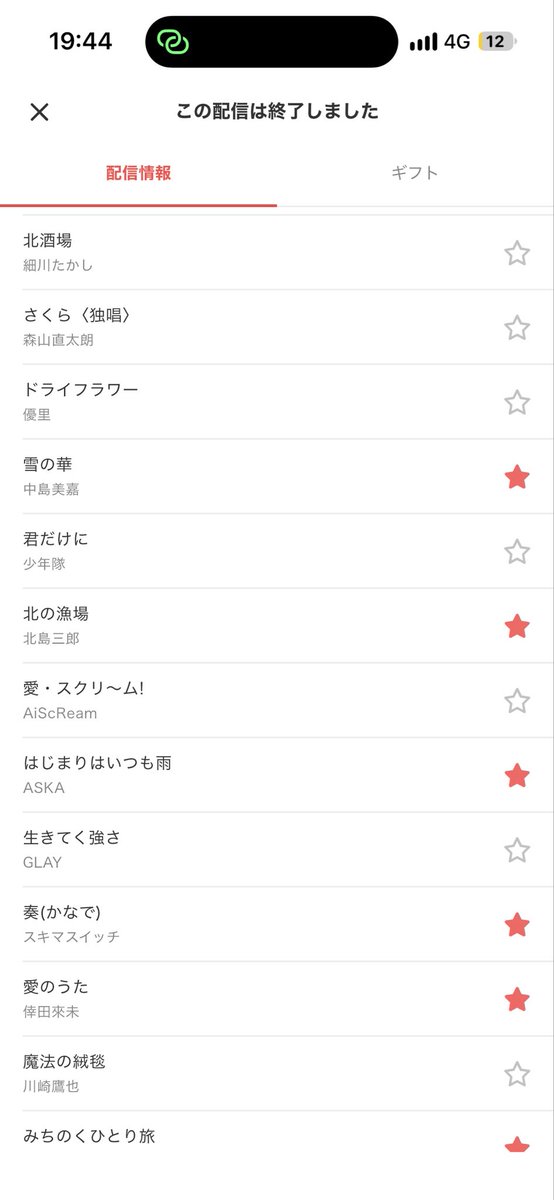
Task: Select the 愛のうた song title
Action: 56,987
